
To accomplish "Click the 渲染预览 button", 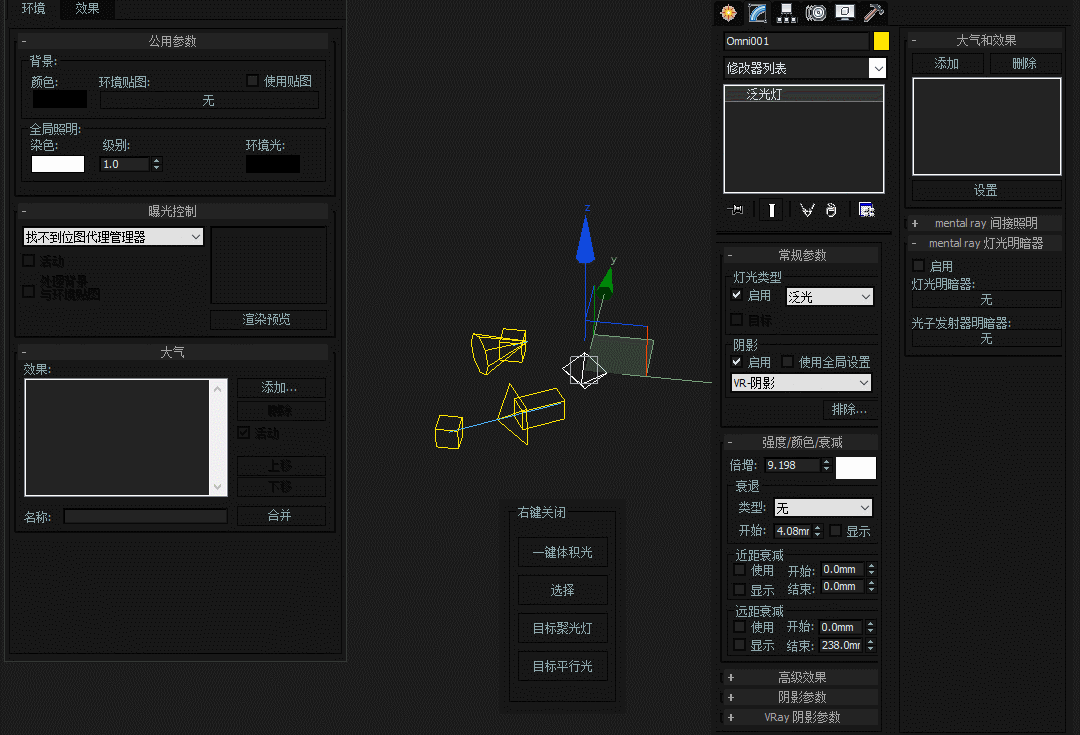I will [267, 320].
